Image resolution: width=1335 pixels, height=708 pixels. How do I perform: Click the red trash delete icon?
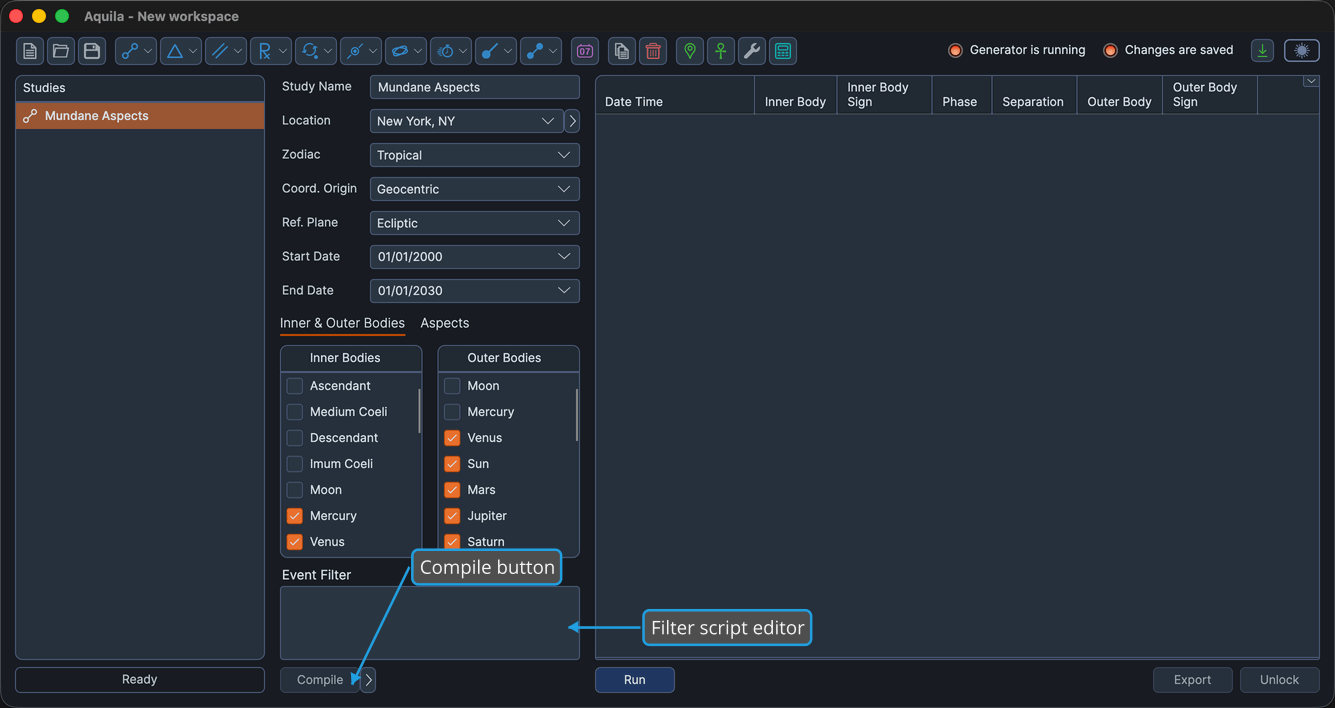(653, 51)
